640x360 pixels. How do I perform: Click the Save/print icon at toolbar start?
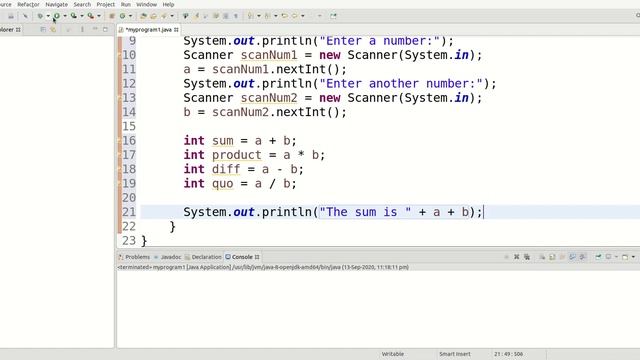11,16
